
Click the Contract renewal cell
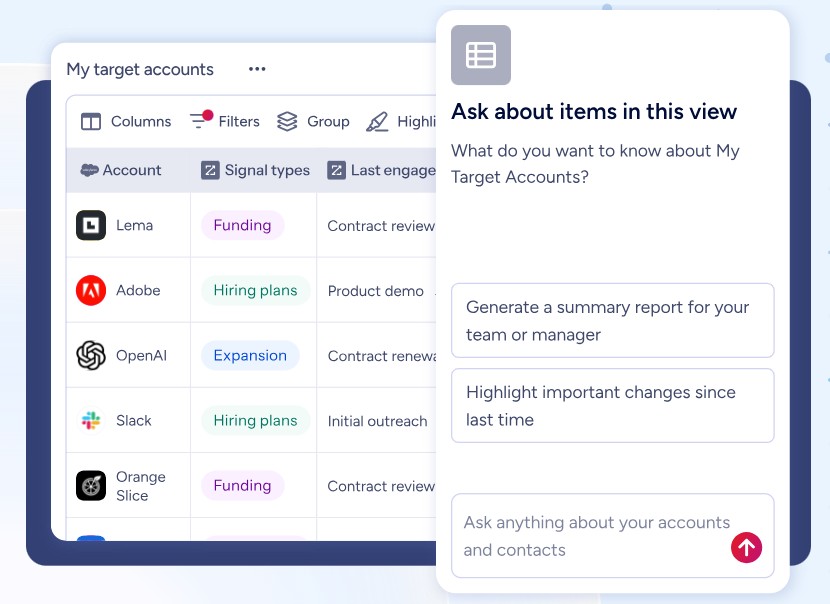tap(381, 356)
